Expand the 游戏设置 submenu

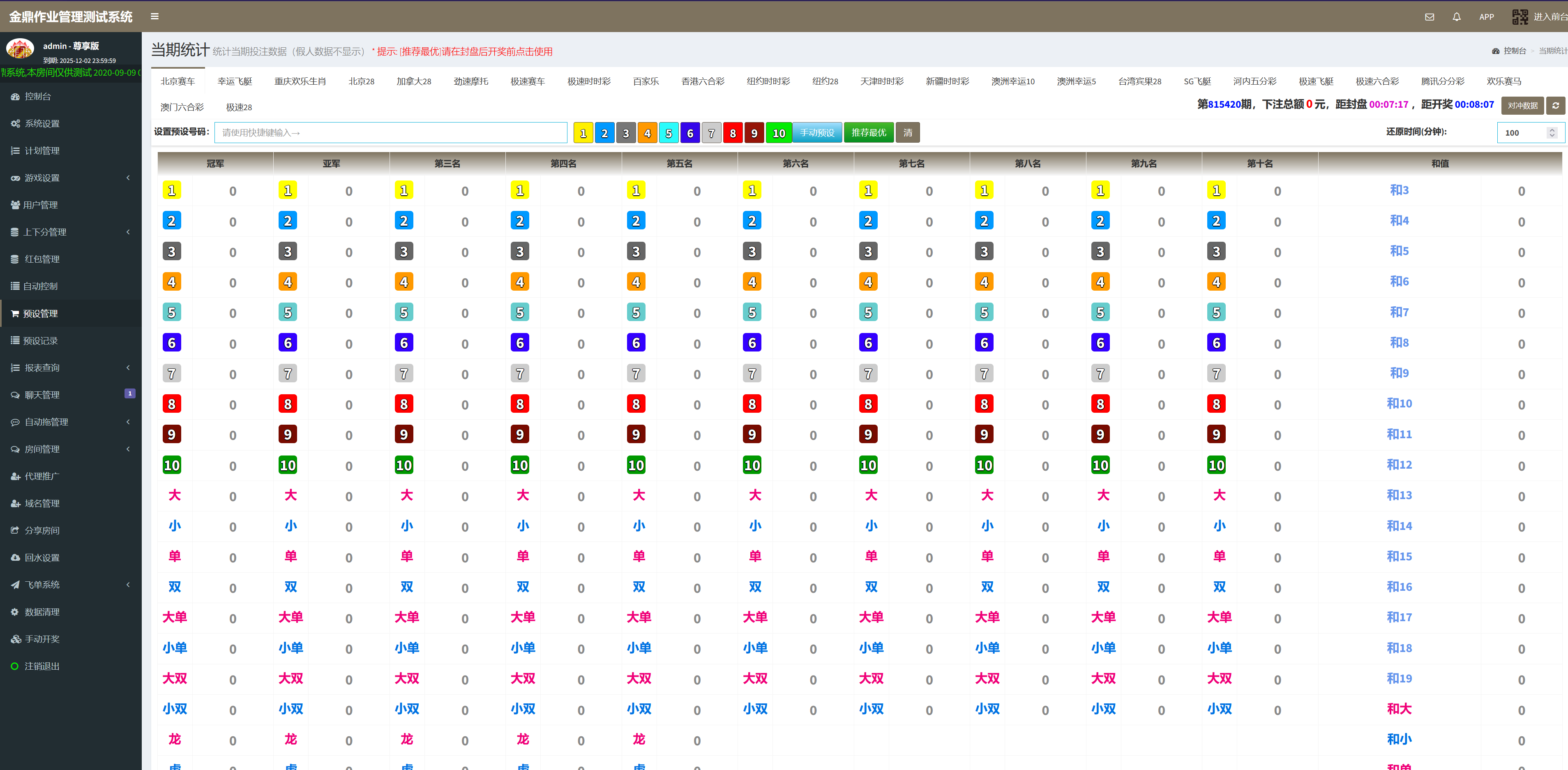[71, 178]
